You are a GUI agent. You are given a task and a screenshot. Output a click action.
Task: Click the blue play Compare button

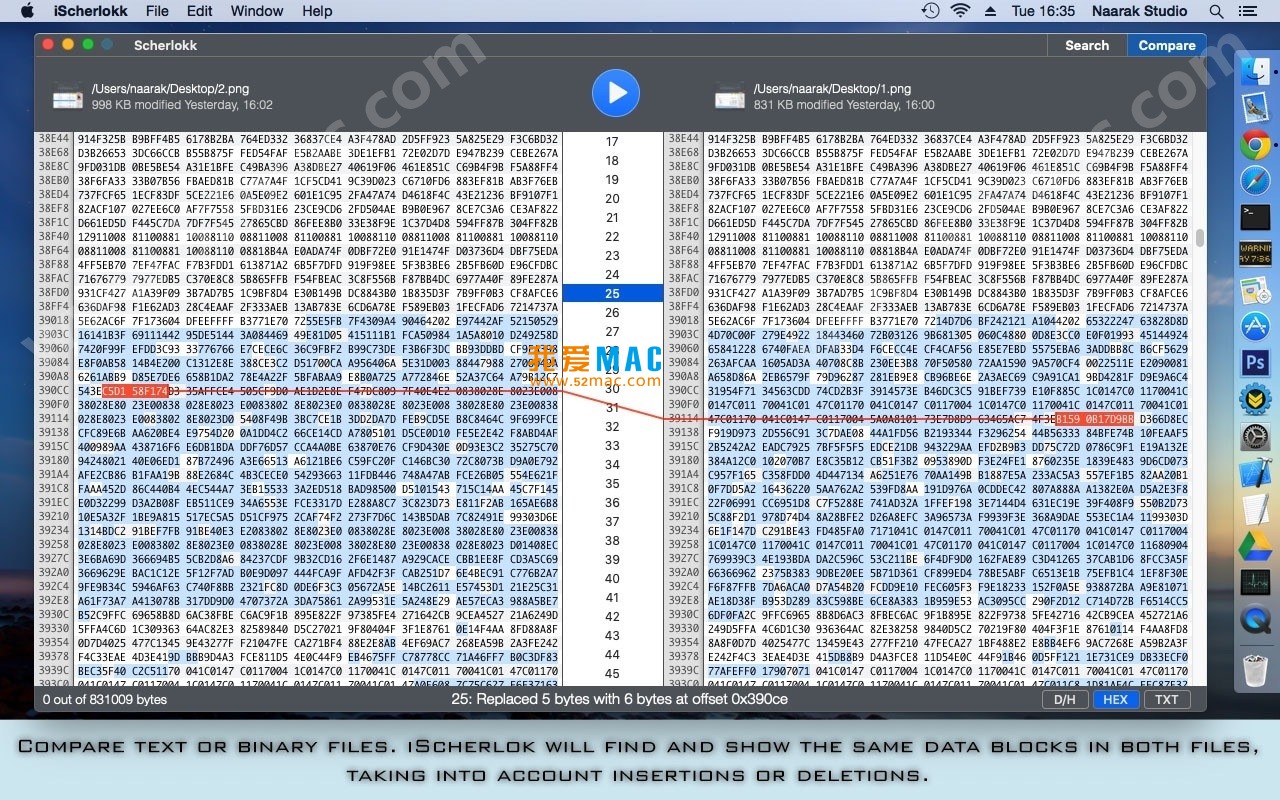click(616, 93)
